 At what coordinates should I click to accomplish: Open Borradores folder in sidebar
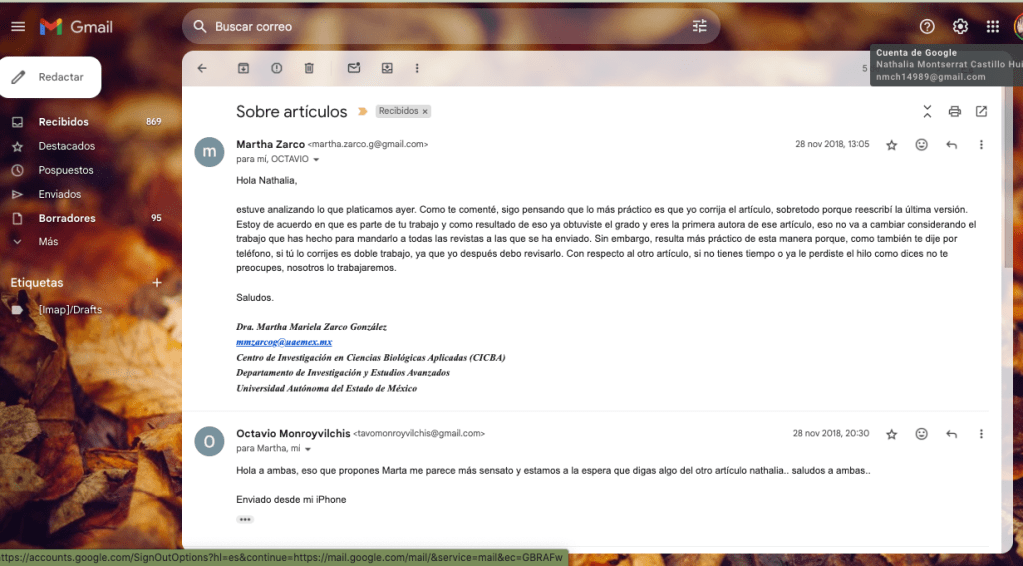(x=67, y=218)
